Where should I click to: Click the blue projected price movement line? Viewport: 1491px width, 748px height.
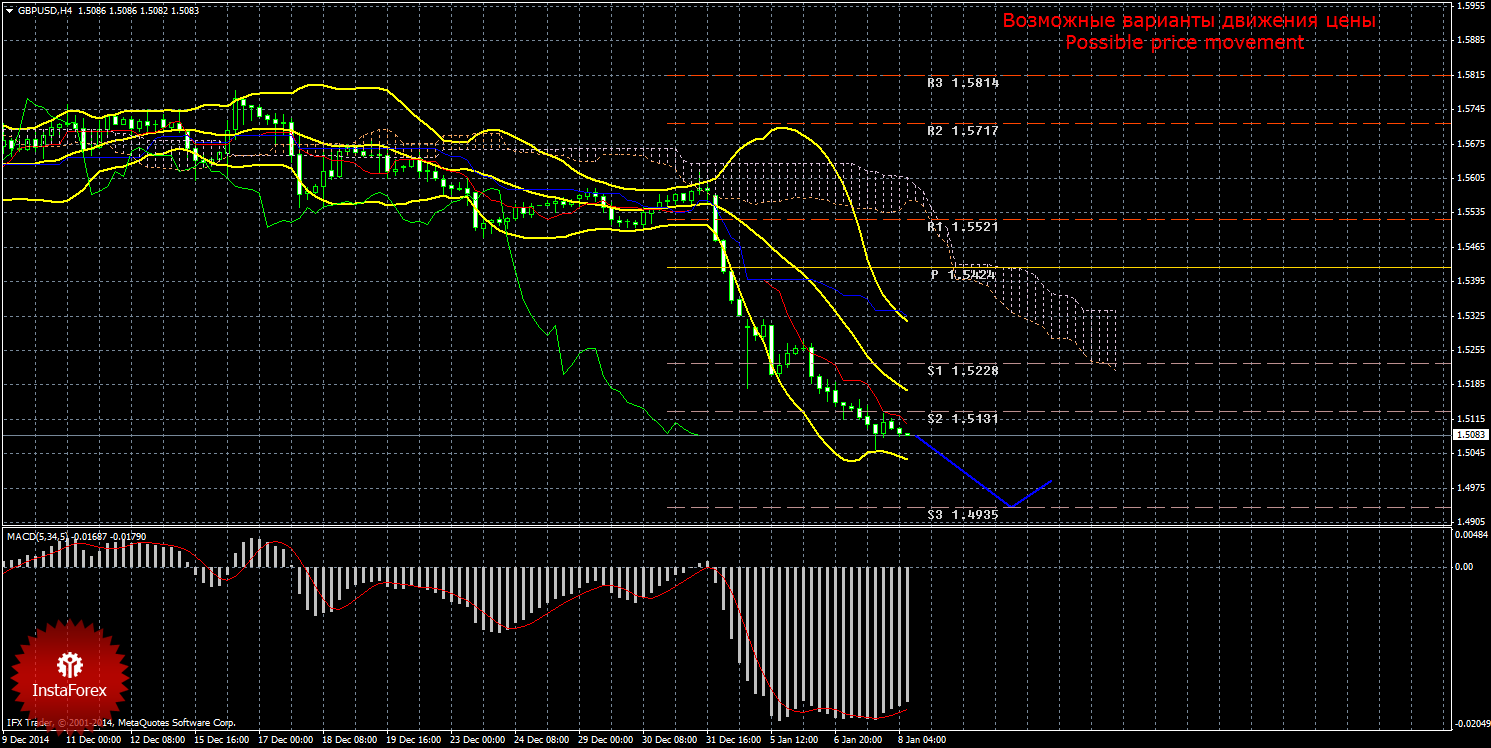960,472
